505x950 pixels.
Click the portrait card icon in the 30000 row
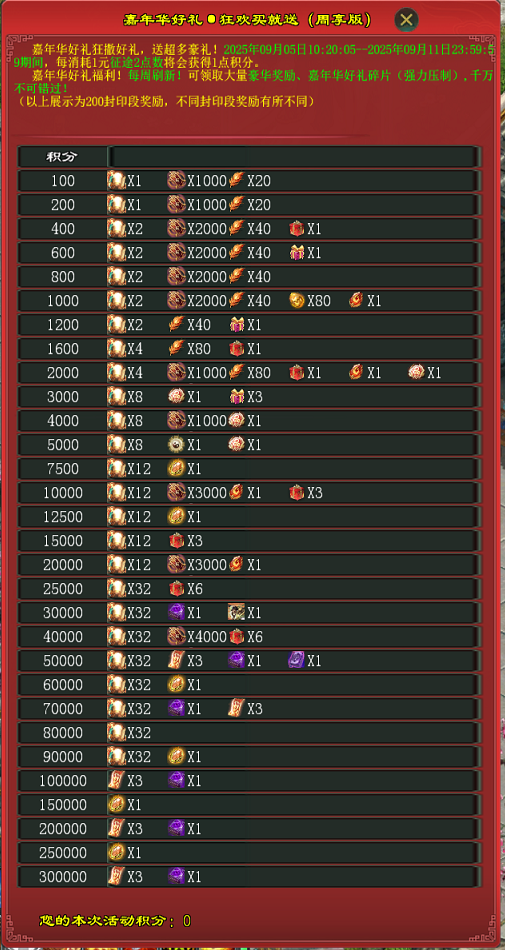236,613
